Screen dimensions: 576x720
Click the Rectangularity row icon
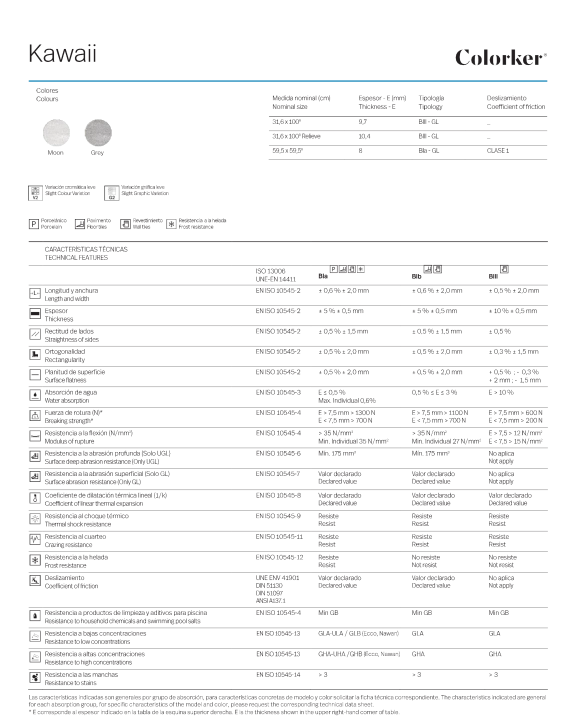point(35,354)
